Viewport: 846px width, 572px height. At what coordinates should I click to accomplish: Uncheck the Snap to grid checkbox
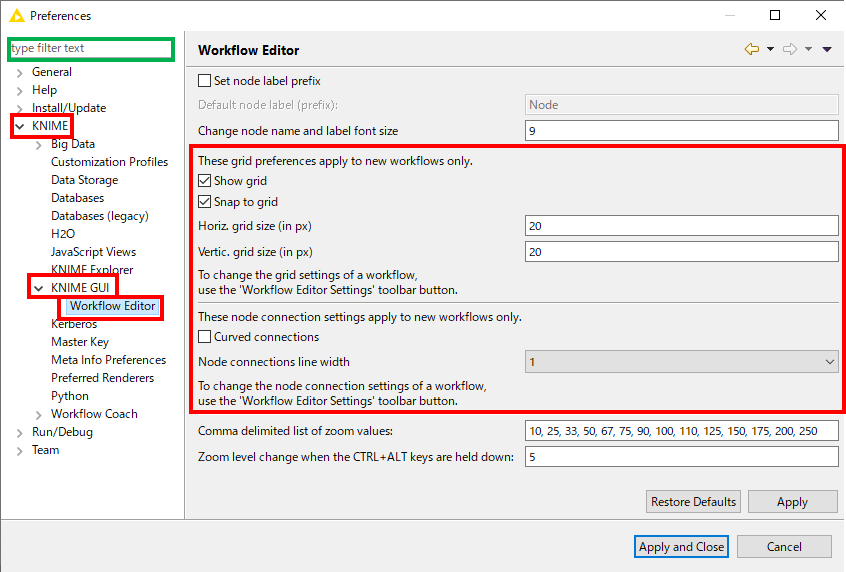click(x=204, y=201)
